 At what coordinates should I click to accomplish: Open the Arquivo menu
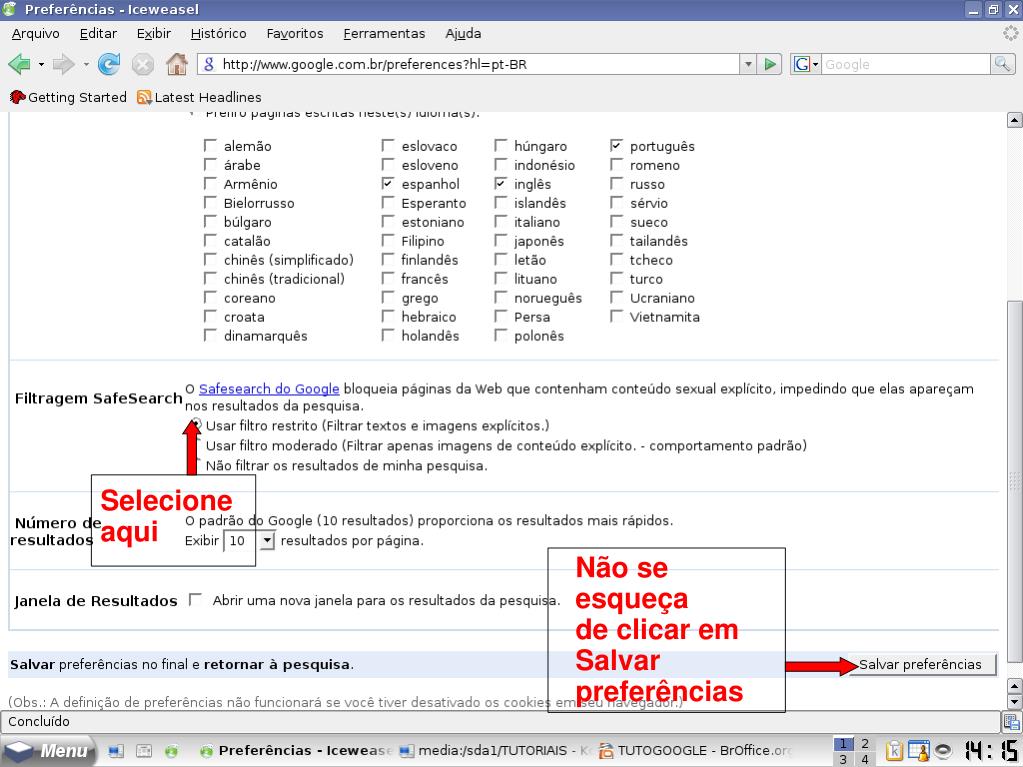coord(35,33)
